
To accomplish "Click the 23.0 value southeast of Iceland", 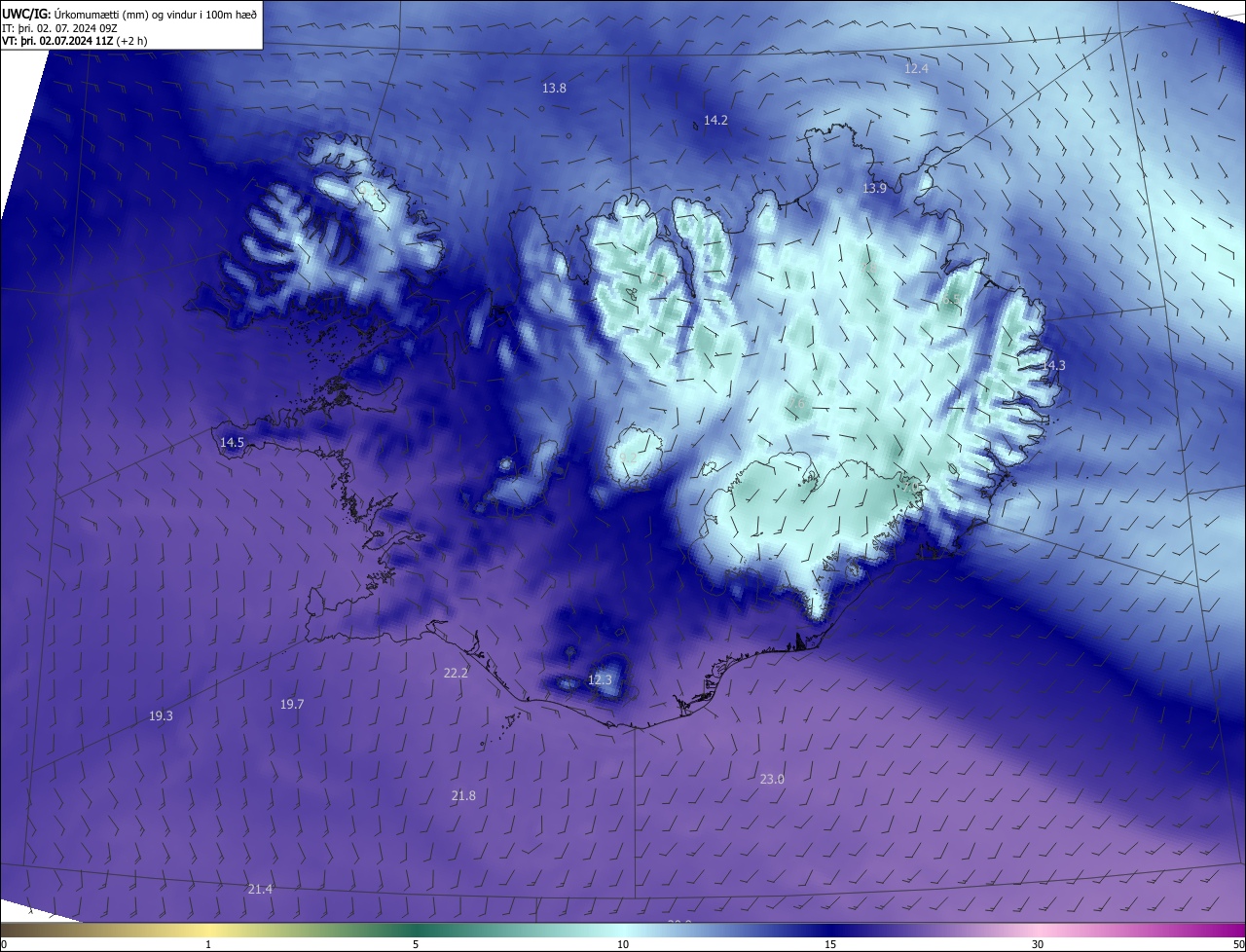I will tap(772, 779).
